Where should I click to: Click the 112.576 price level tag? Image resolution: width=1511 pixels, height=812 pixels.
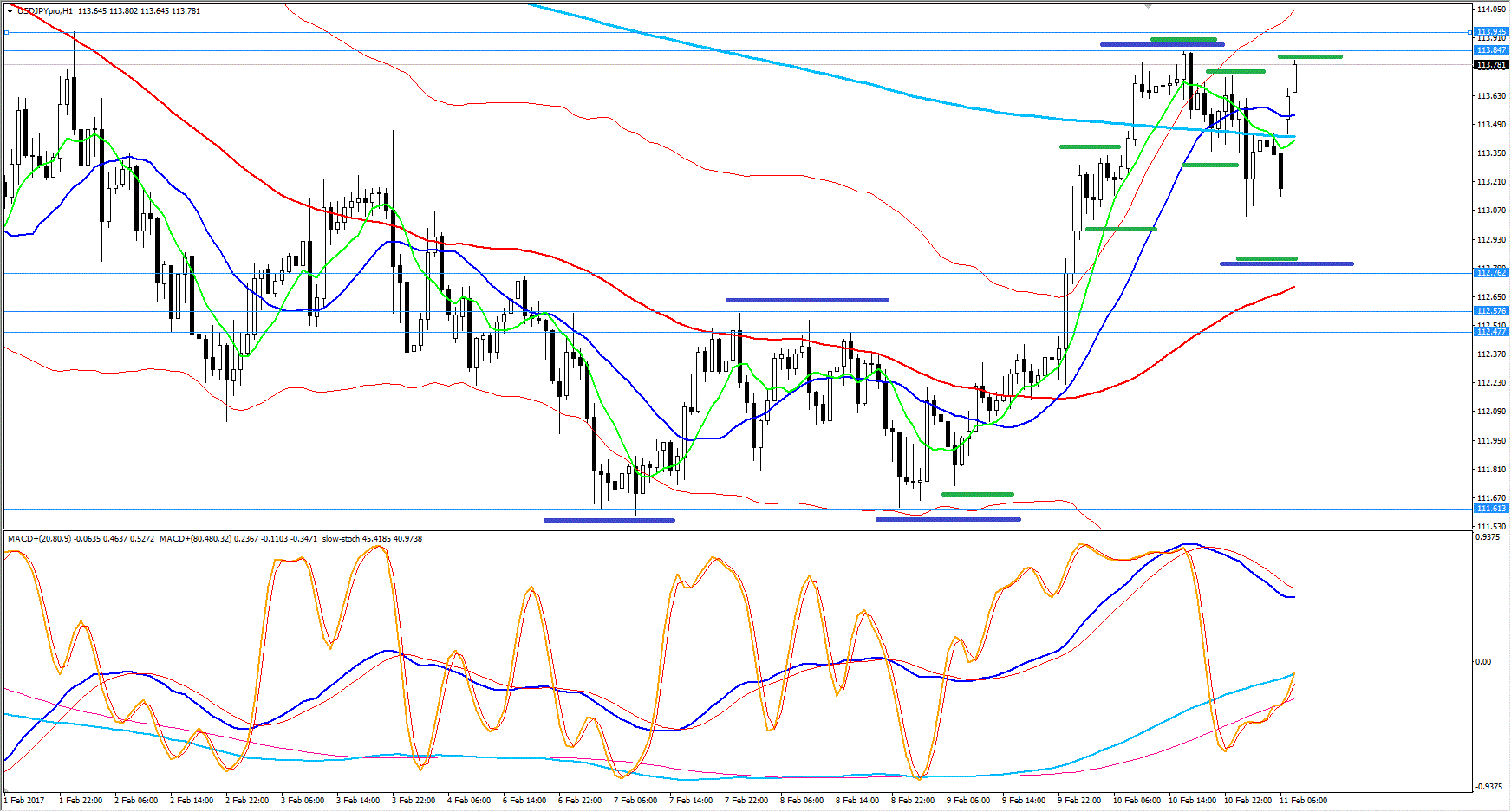(1491, 311)
